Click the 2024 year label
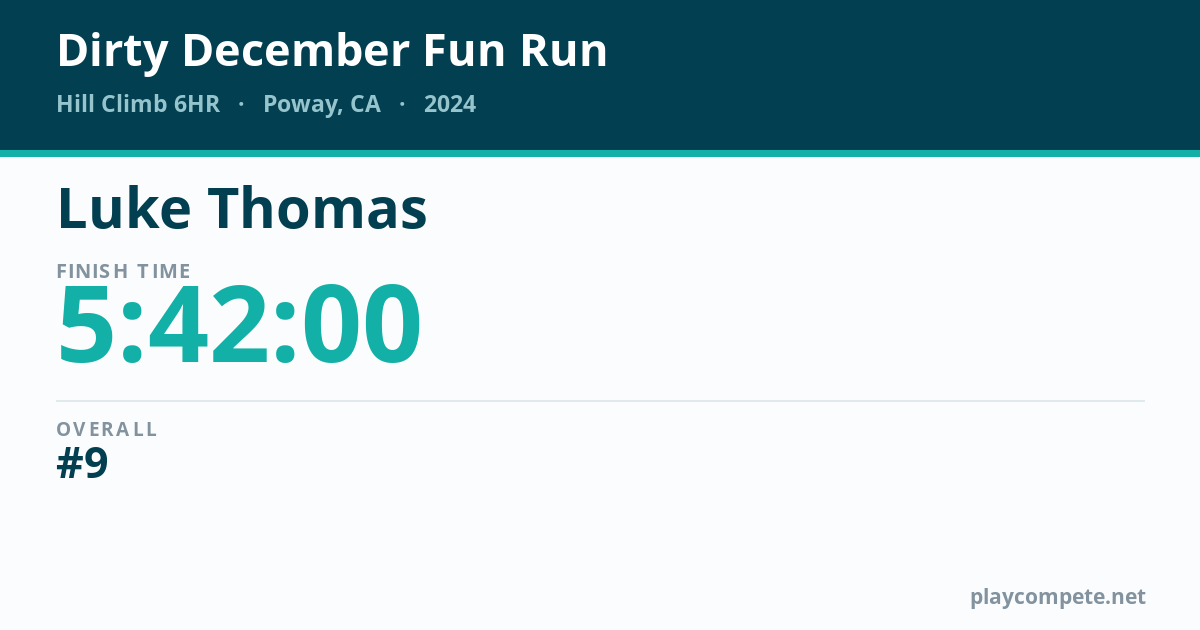The width and height of the screenshot is (1200, 630). click(x=450, y=104)
